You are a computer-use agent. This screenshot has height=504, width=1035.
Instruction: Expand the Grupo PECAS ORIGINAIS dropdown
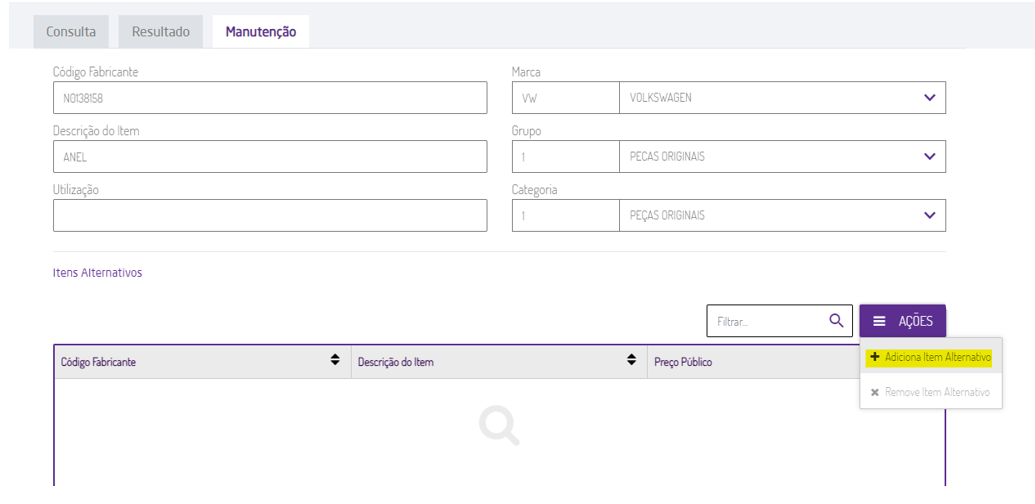[930, 156]
